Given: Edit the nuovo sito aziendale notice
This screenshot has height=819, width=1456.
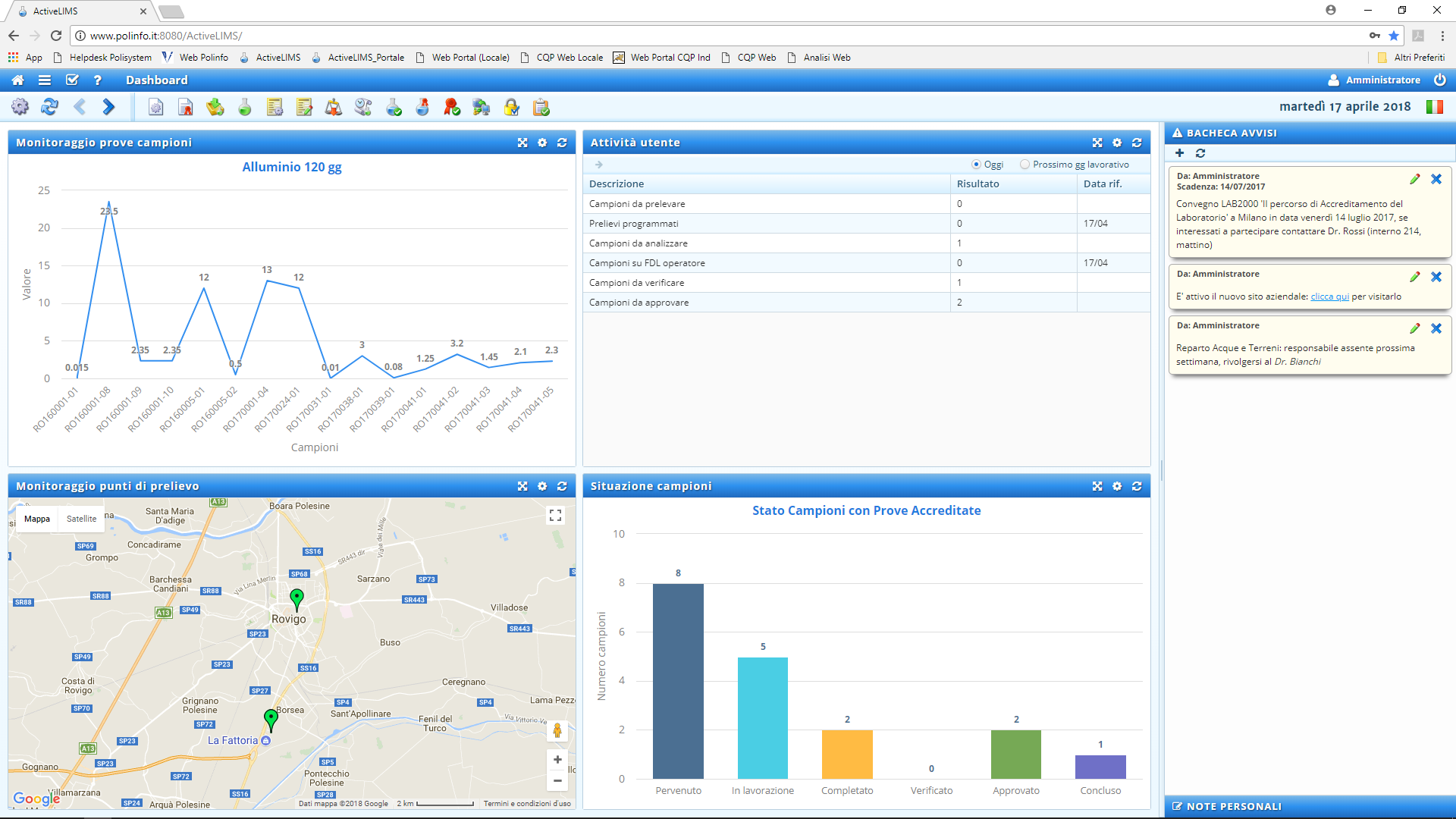Looking at the screenshot, I should click(1414, 277).
